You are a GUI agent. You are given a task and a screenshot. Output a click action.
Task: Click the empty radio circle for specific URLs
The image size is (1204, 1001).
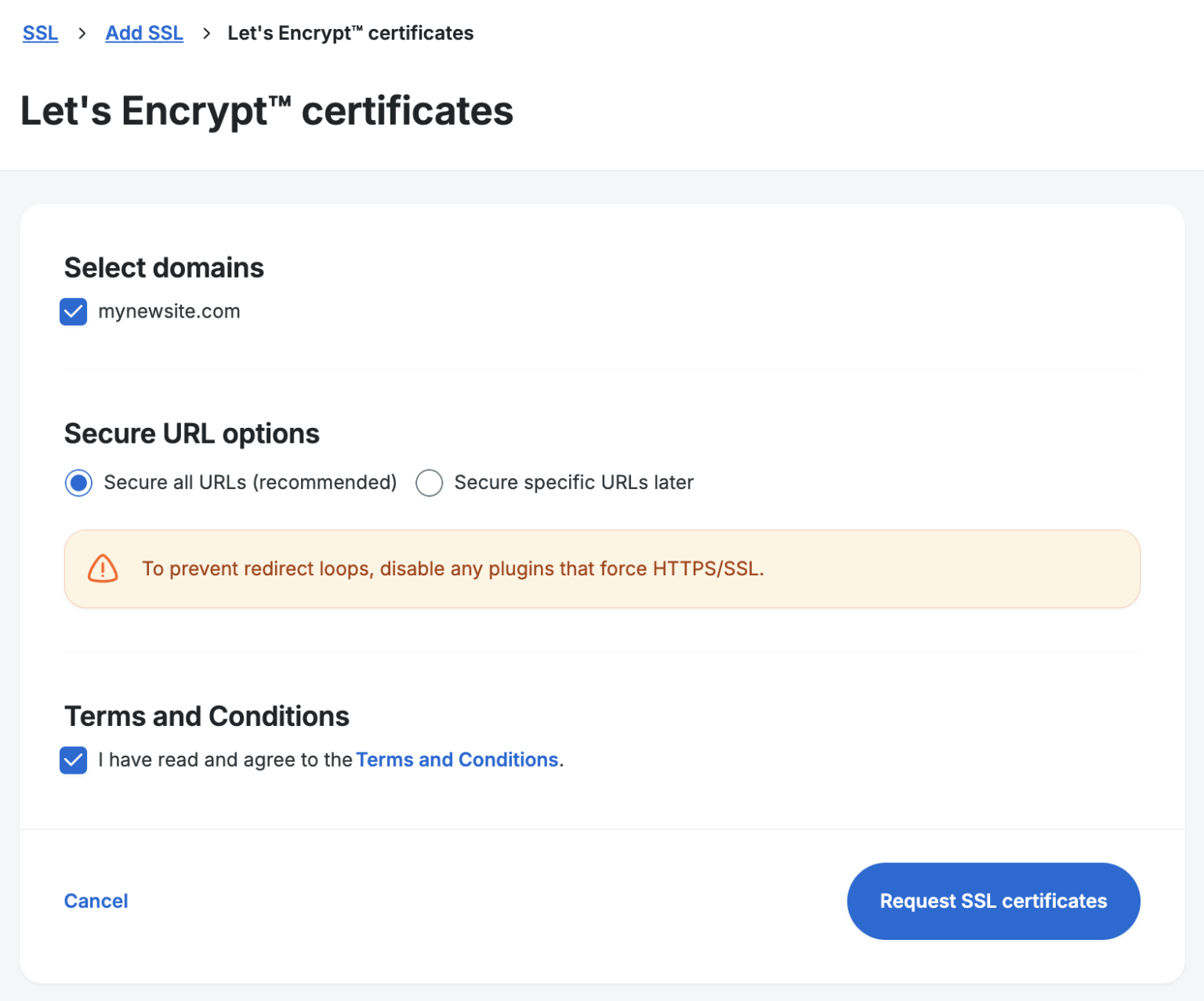(430, 483)
